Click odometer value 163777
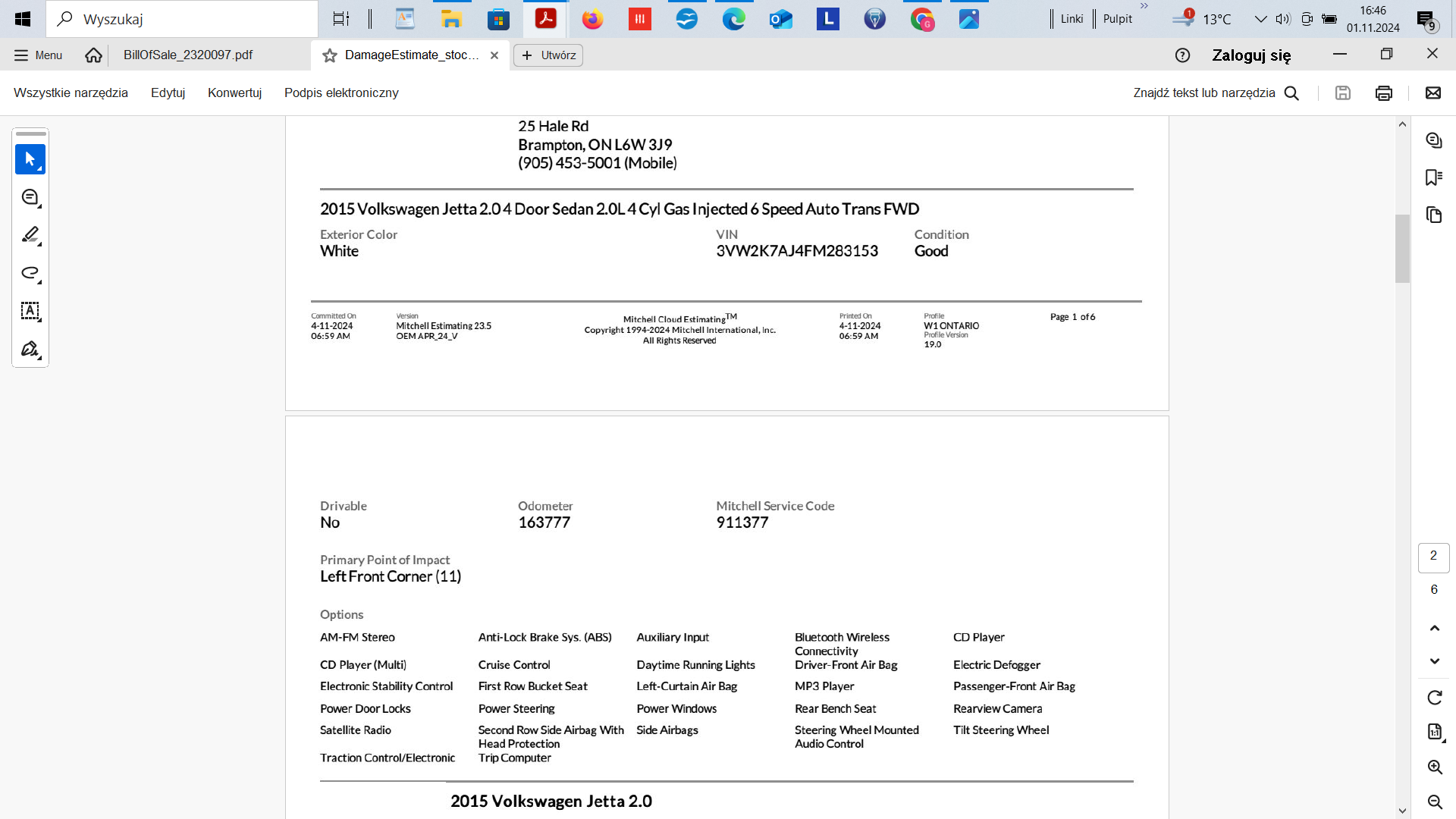Viewport: 1456px width, 819px height. click(544, 522)
